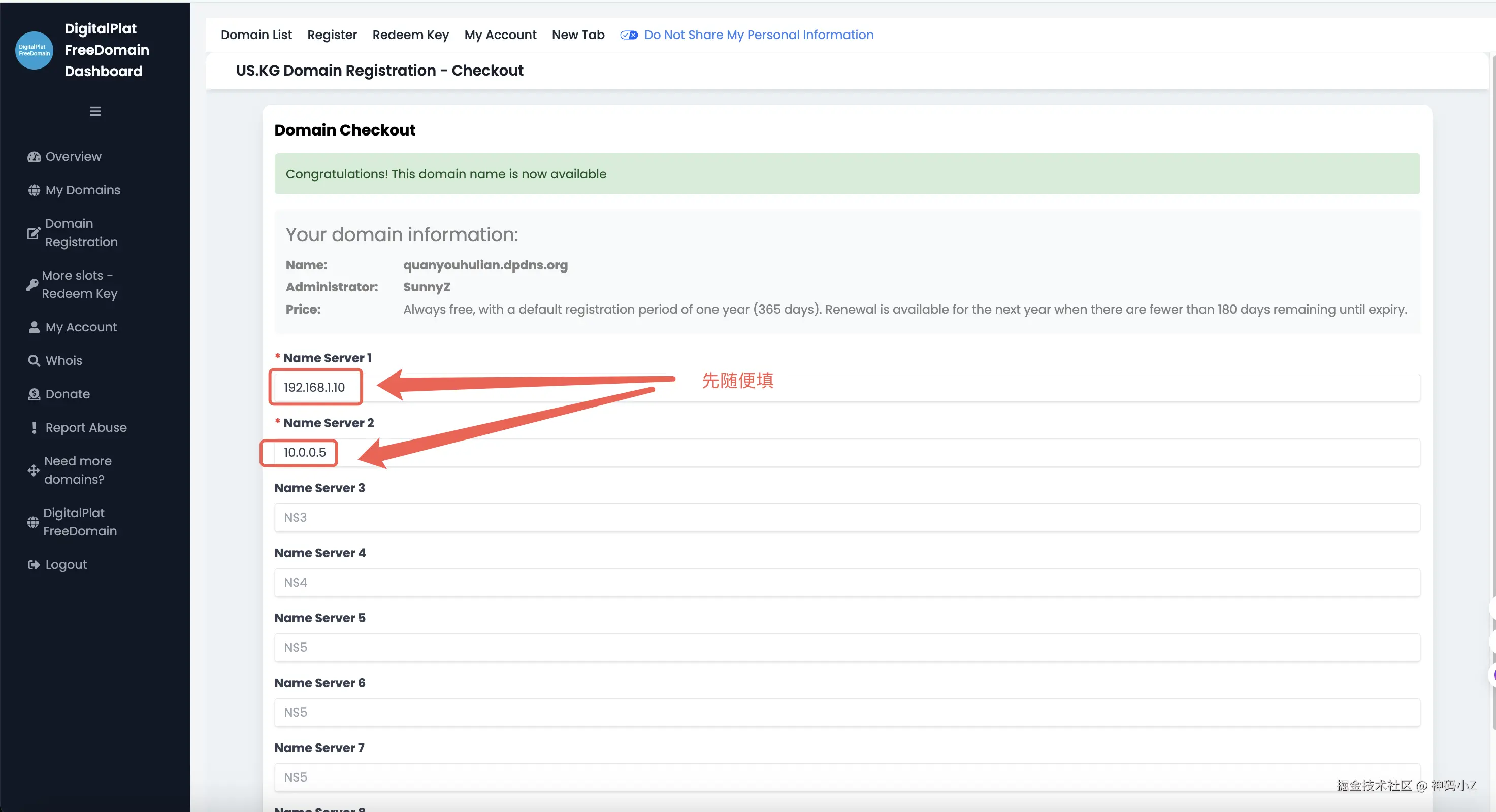Click the Whois magnifier icon
This screenshot has width=1496, height=812.
click(x=34, y=360)
